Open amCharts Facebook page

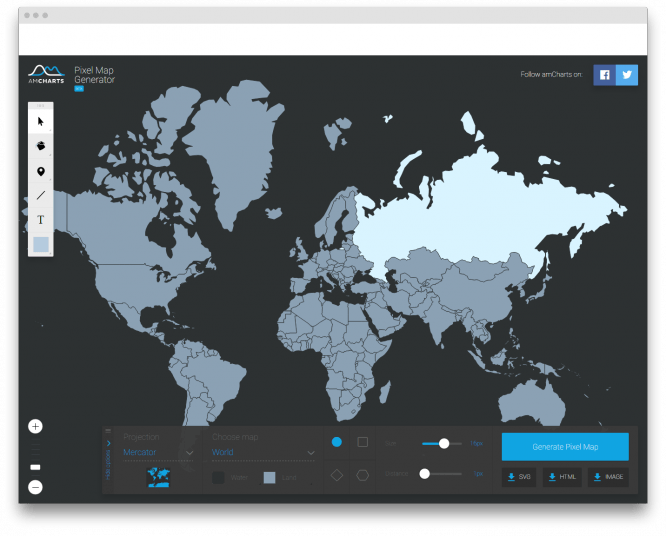click(604, 75)
